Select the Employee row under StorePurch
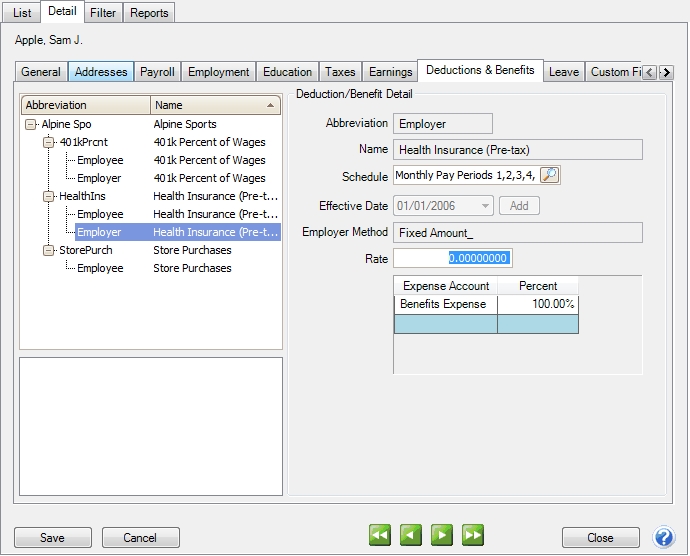This screenshot has width=690, height=556. (x=100, y=269)
